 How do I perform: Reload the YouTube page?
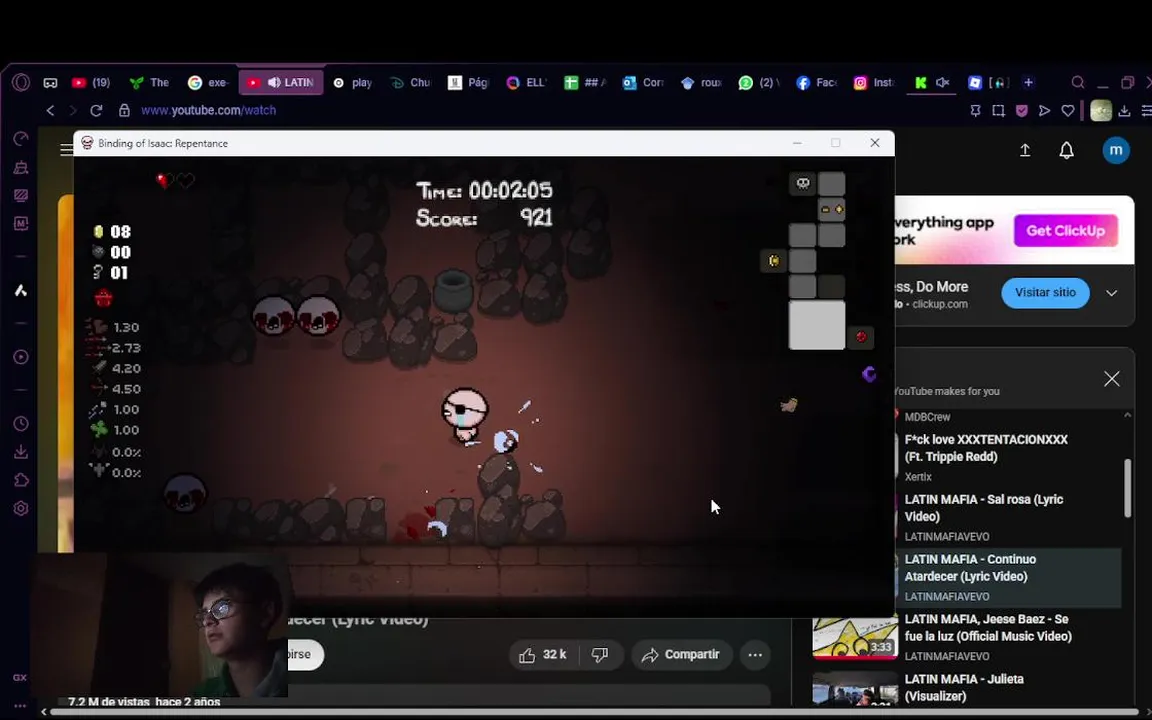pyautogui.click(x=96, y=110)
